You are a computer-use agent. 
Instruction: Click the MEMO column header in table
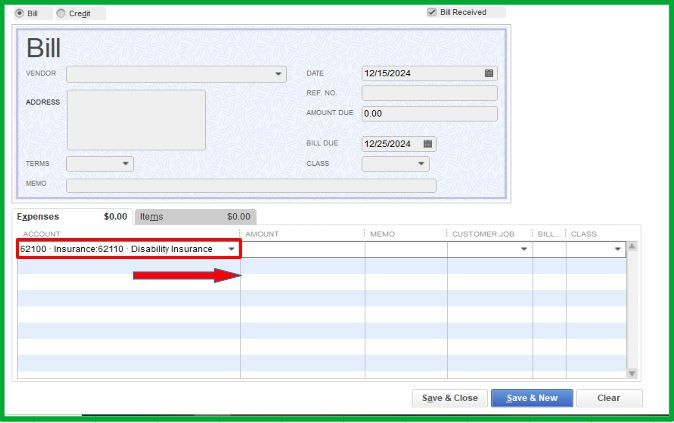[382, 234]
